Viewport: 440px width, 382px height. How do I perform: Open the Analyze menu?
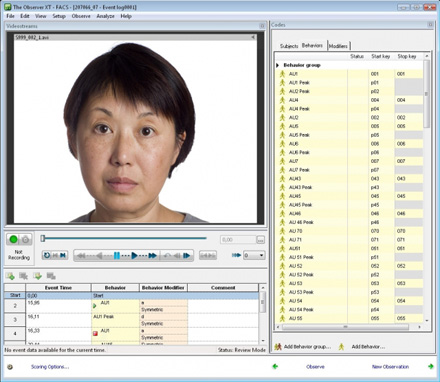[x=105, y=16]
